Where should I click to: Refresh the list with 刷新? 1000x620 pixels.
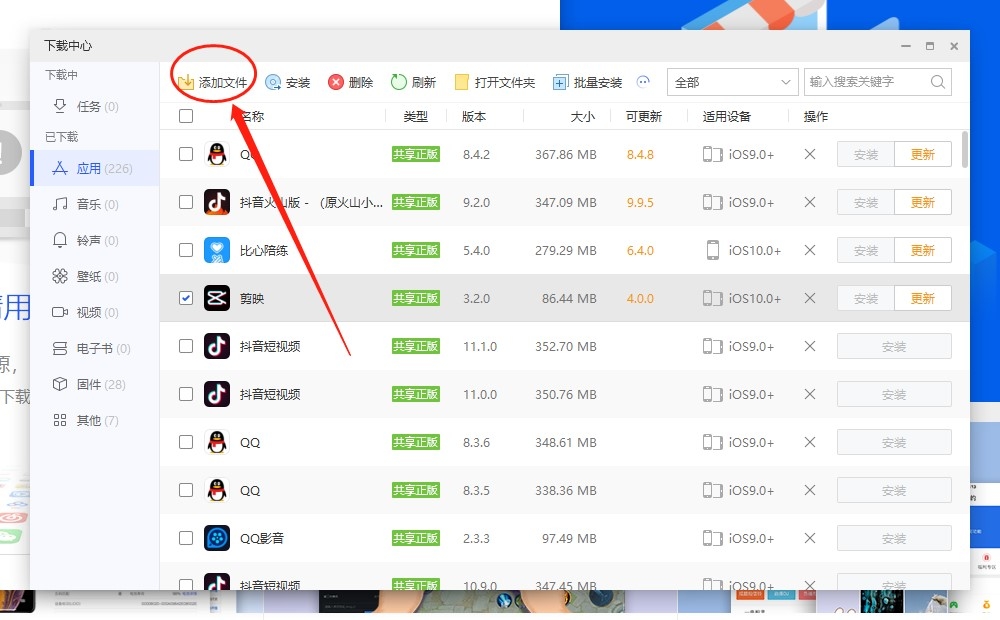(x=413, y=82)
